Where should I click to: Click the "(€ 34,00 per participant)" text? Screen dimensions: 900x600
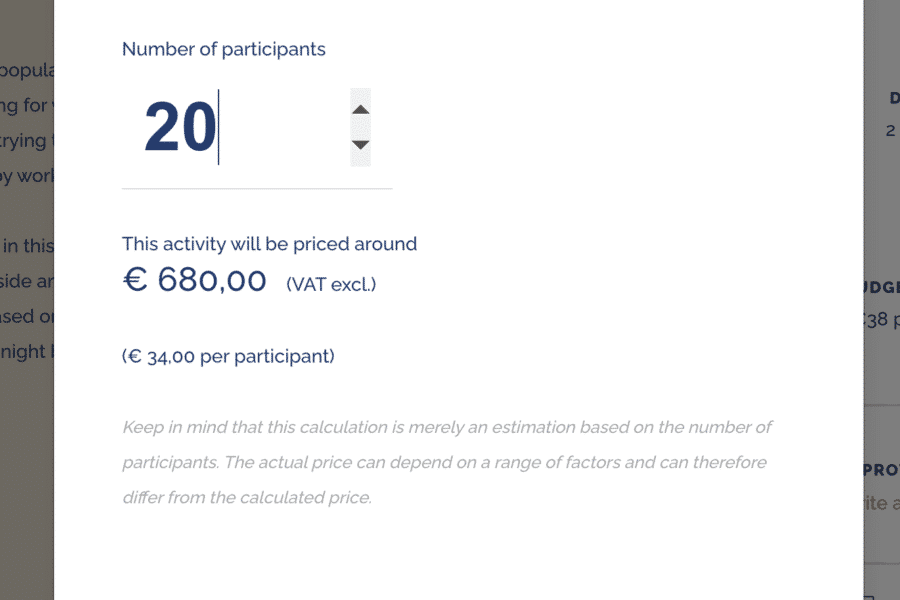click(228, 356)
